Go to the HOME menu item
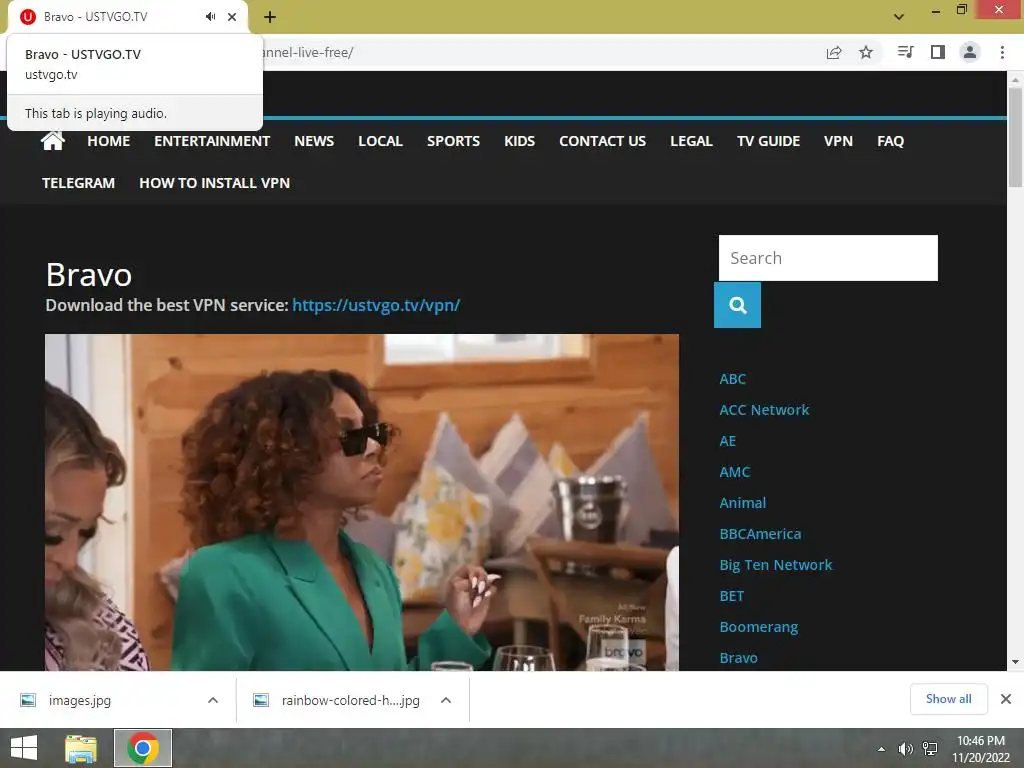1024x768 pixels. 108,141
